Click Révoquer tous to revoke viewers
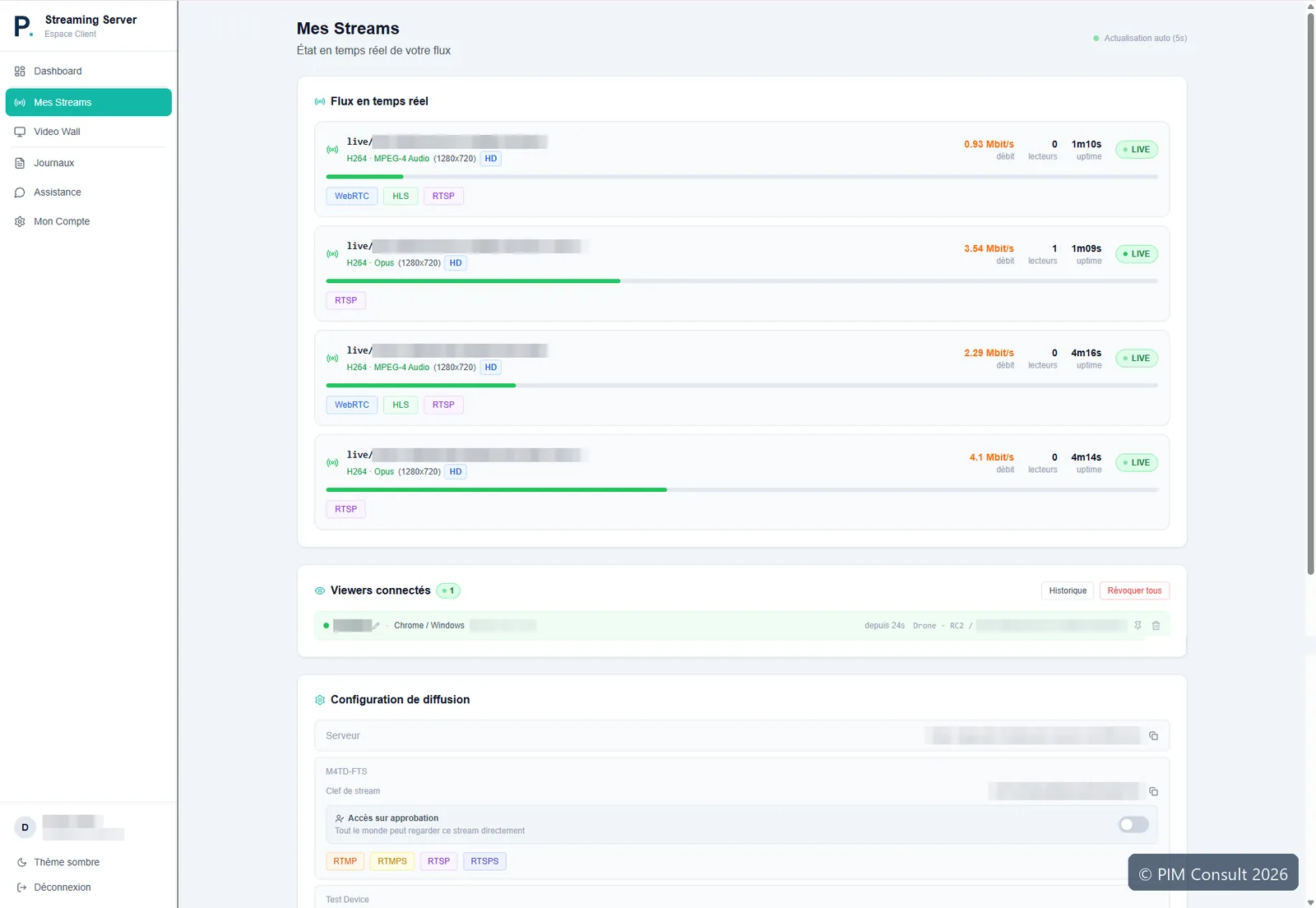Viewport: 1316px width, 908px height. click(x=1134, y=591)
